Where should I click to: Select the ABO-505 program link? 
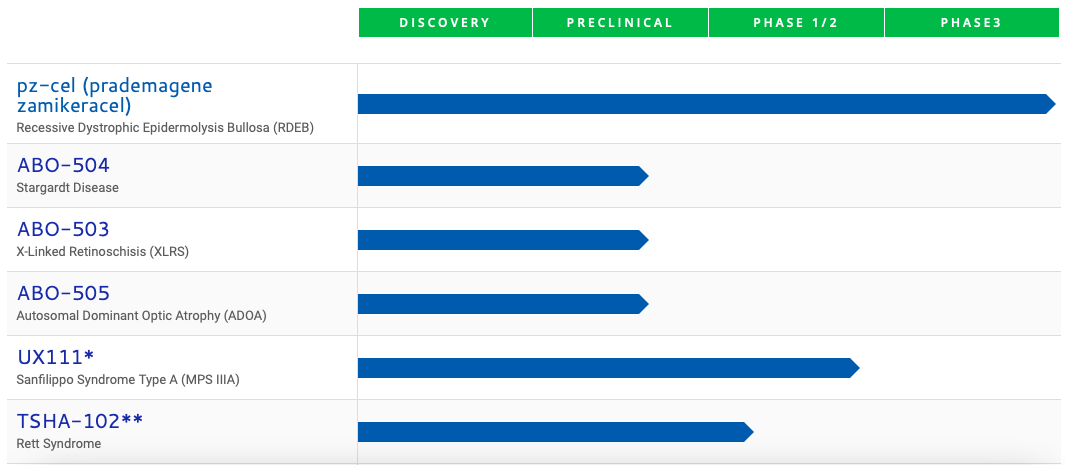[x=63, y=293]
